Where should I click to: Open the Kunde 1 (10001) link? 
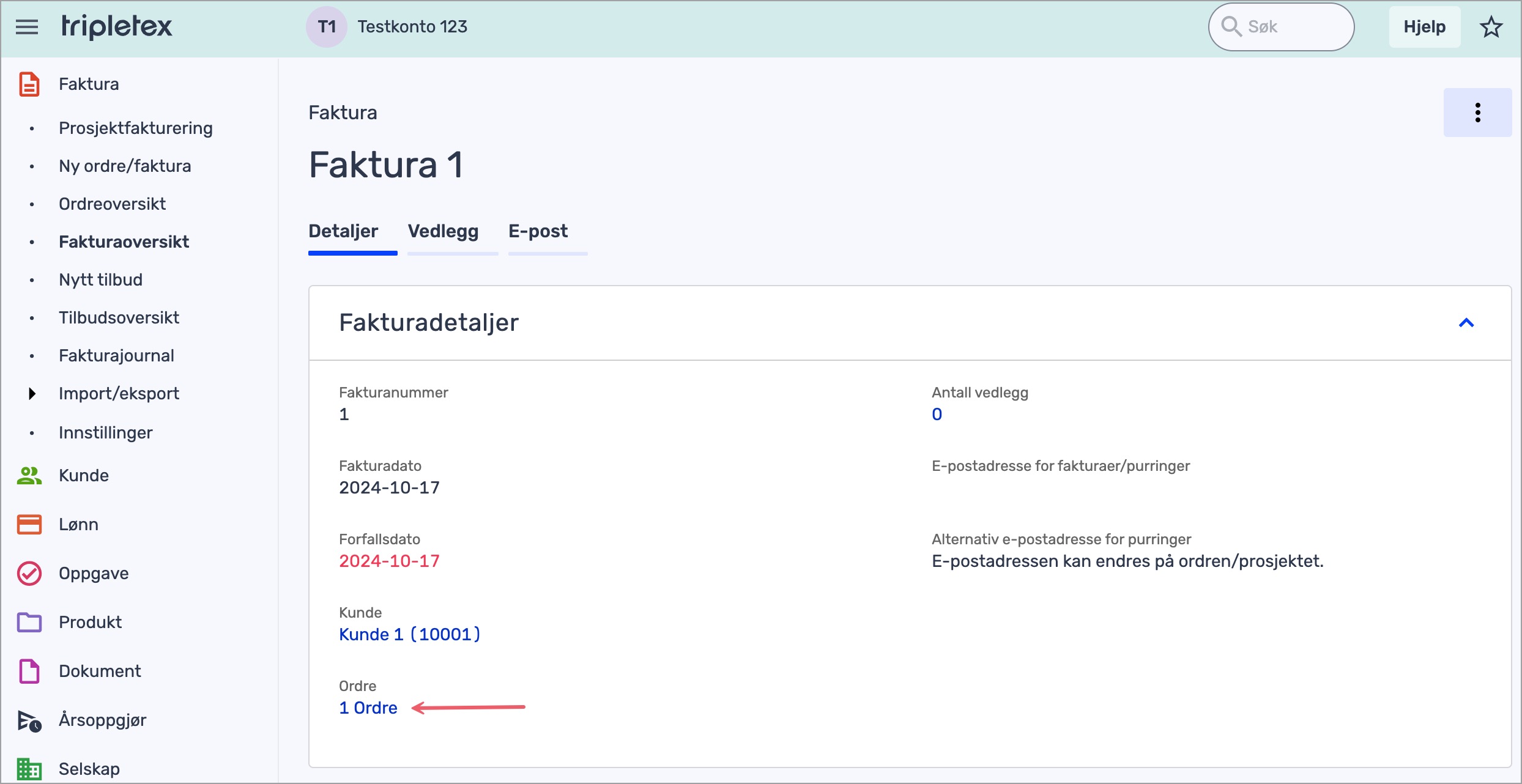[x=409, y=635]
